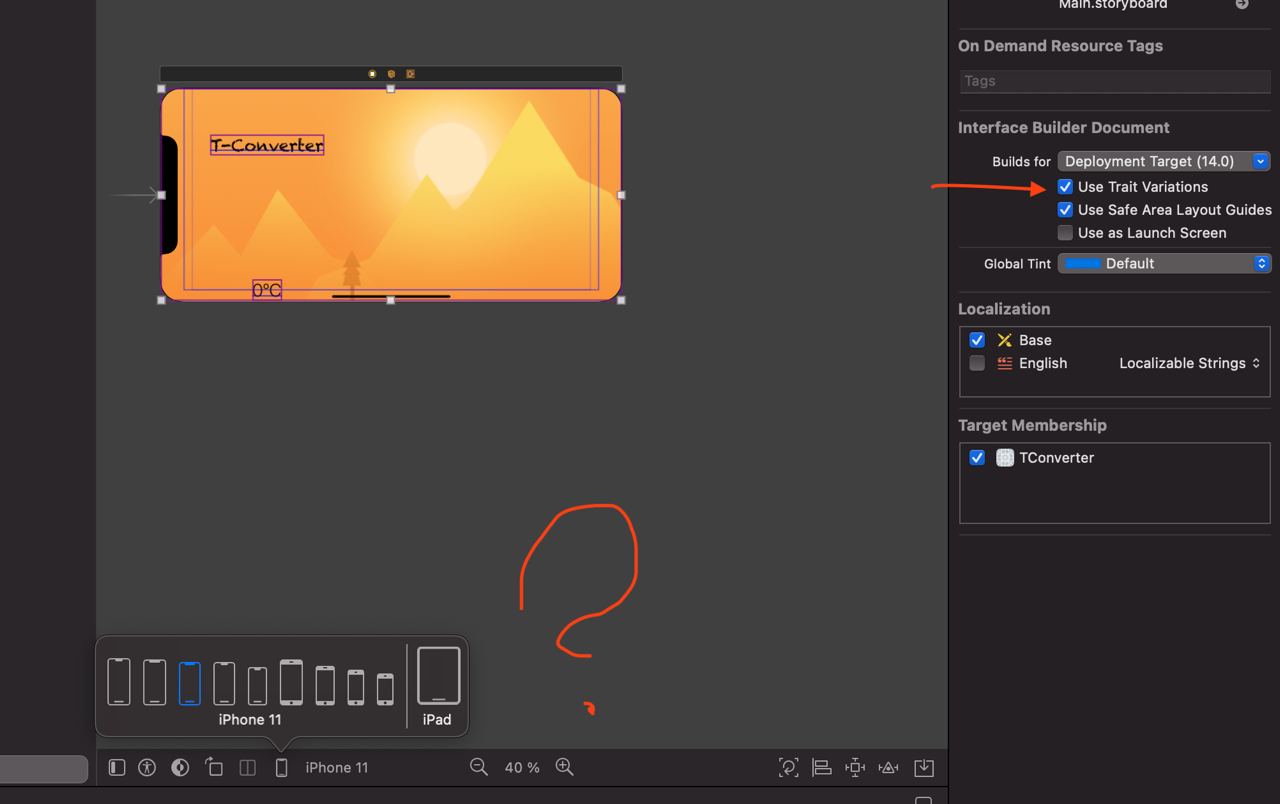
Task: Open the Builds for Deployment Target dropdown
Action: [x=1164, y=161]
